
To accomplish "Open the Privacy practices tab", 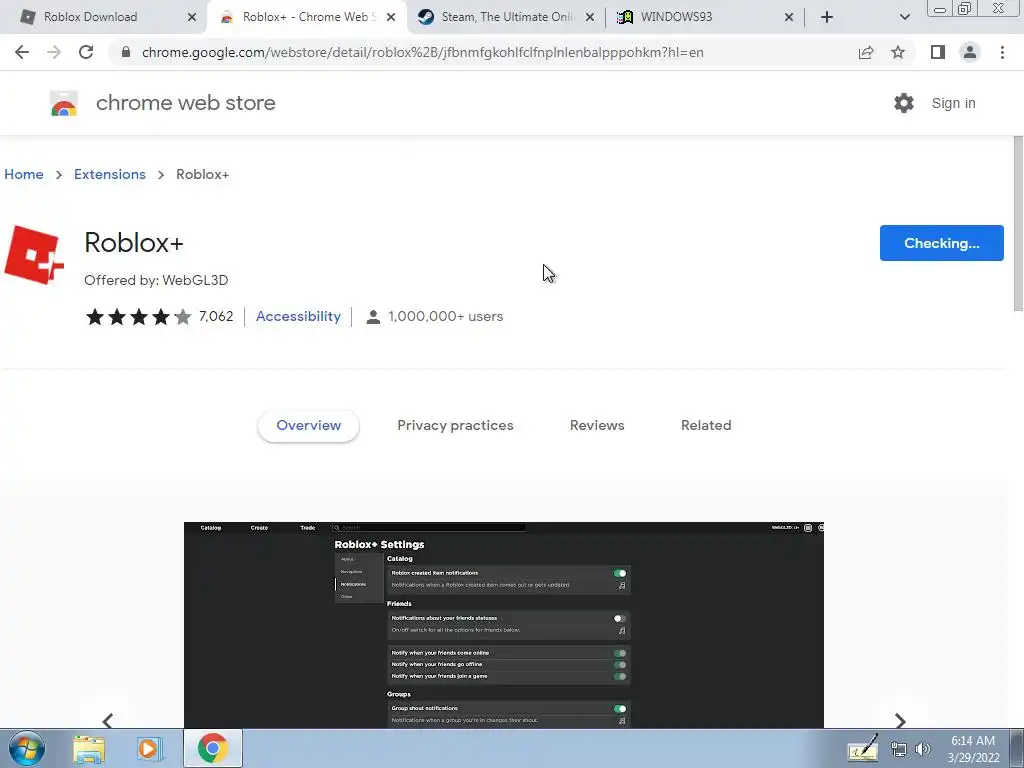I will 455,425.
